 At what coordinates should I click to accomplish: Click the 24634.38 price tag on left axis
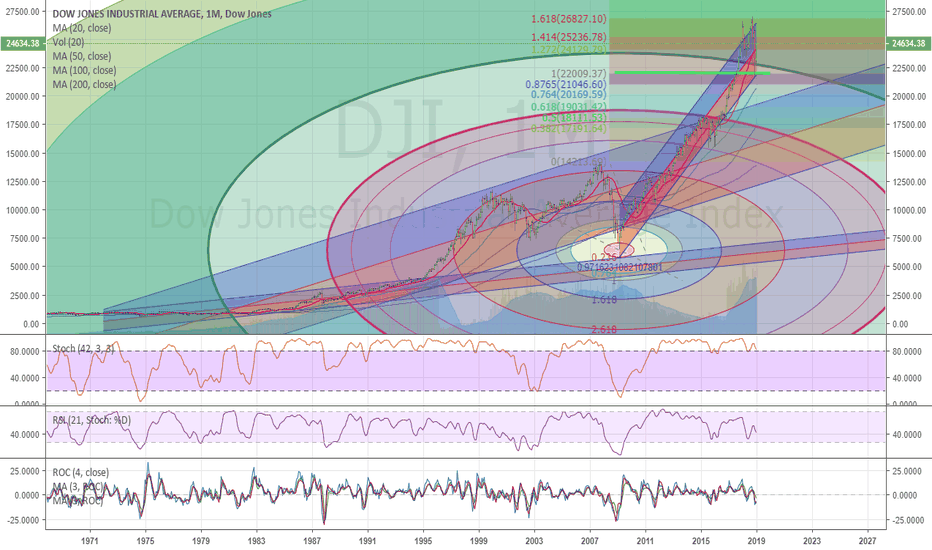pyautogui.click(x=24, y=43)
